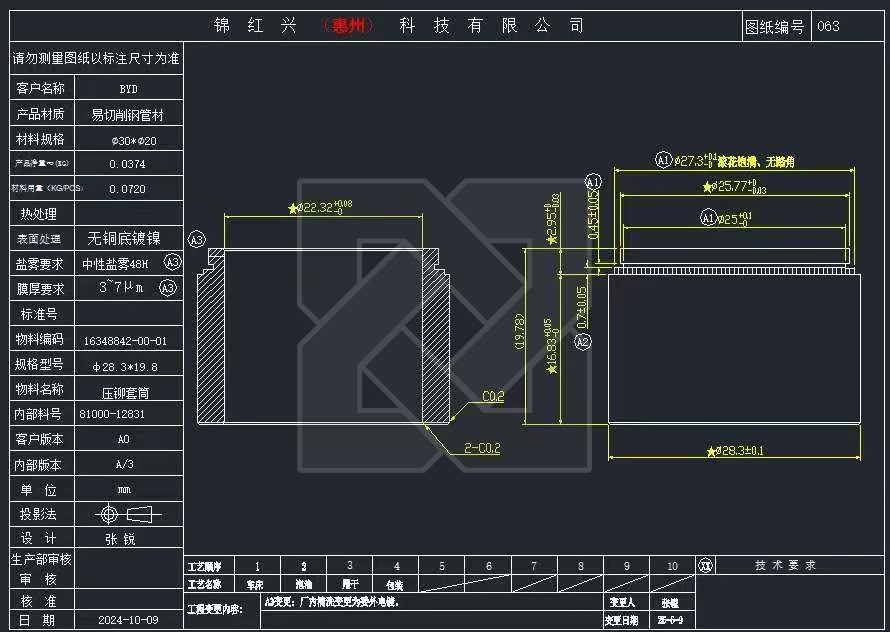Select the A1 balloon next to ø27.3

663,160
